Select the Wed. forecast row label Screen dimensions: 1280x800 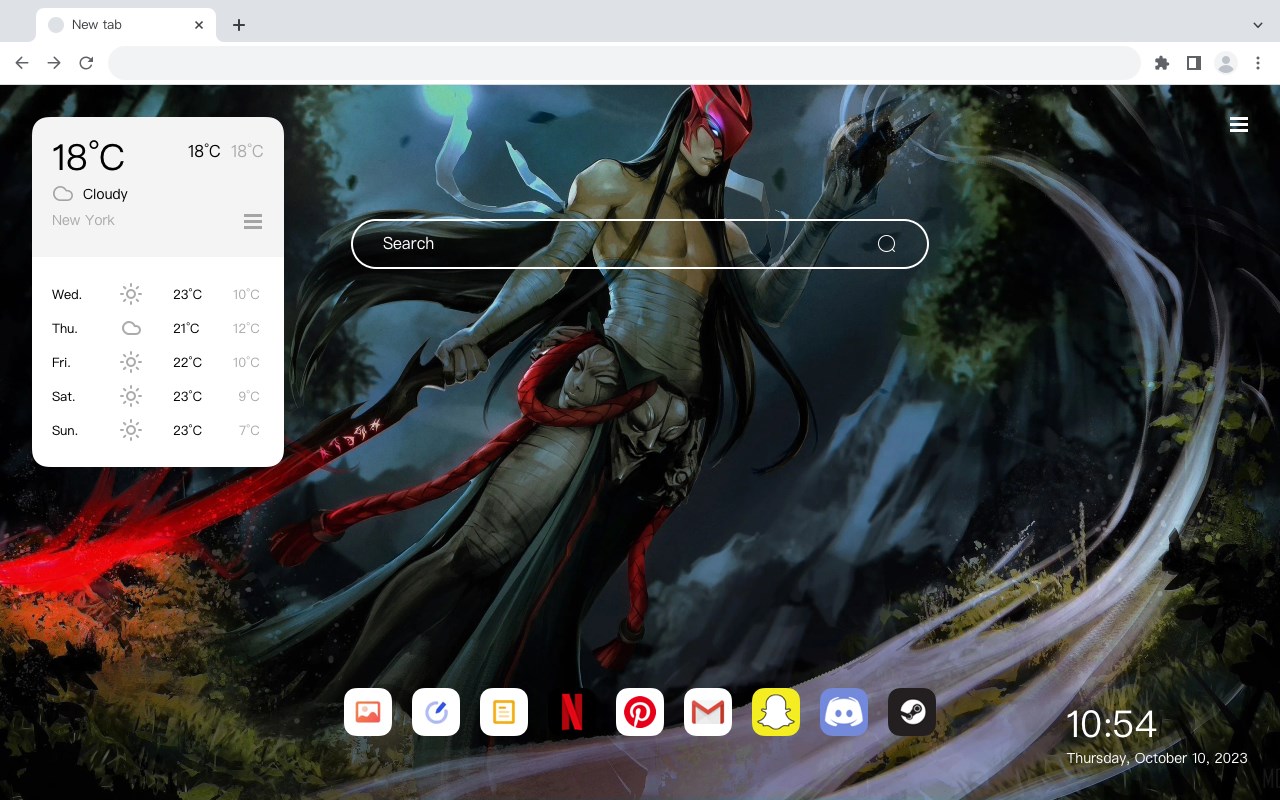[x=67, y=295]
